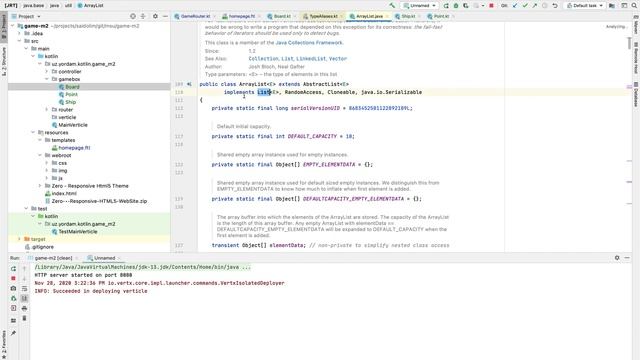Collapse the gamebox package node
640x360 pixels.
(47, 79)
